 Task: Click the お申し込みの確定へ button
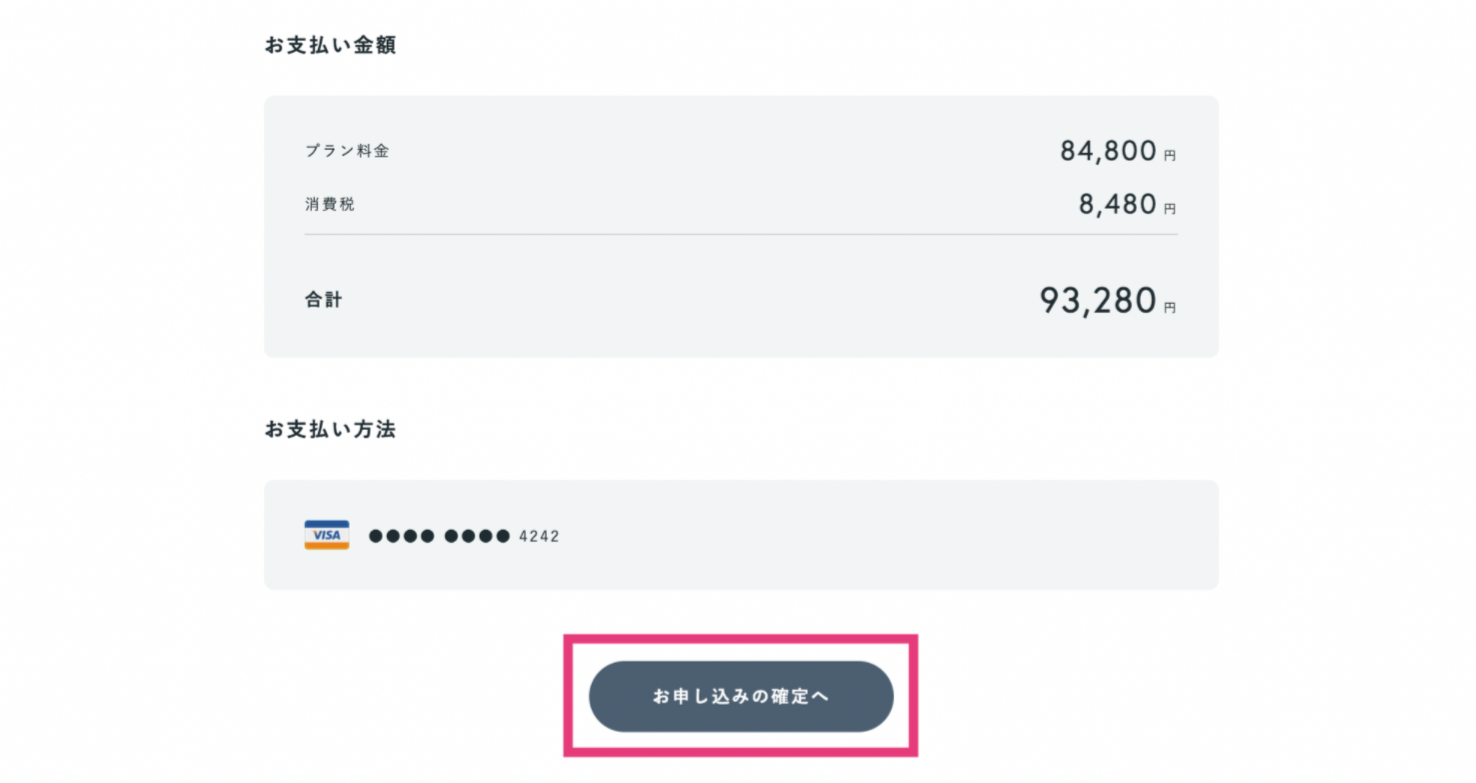741,696
